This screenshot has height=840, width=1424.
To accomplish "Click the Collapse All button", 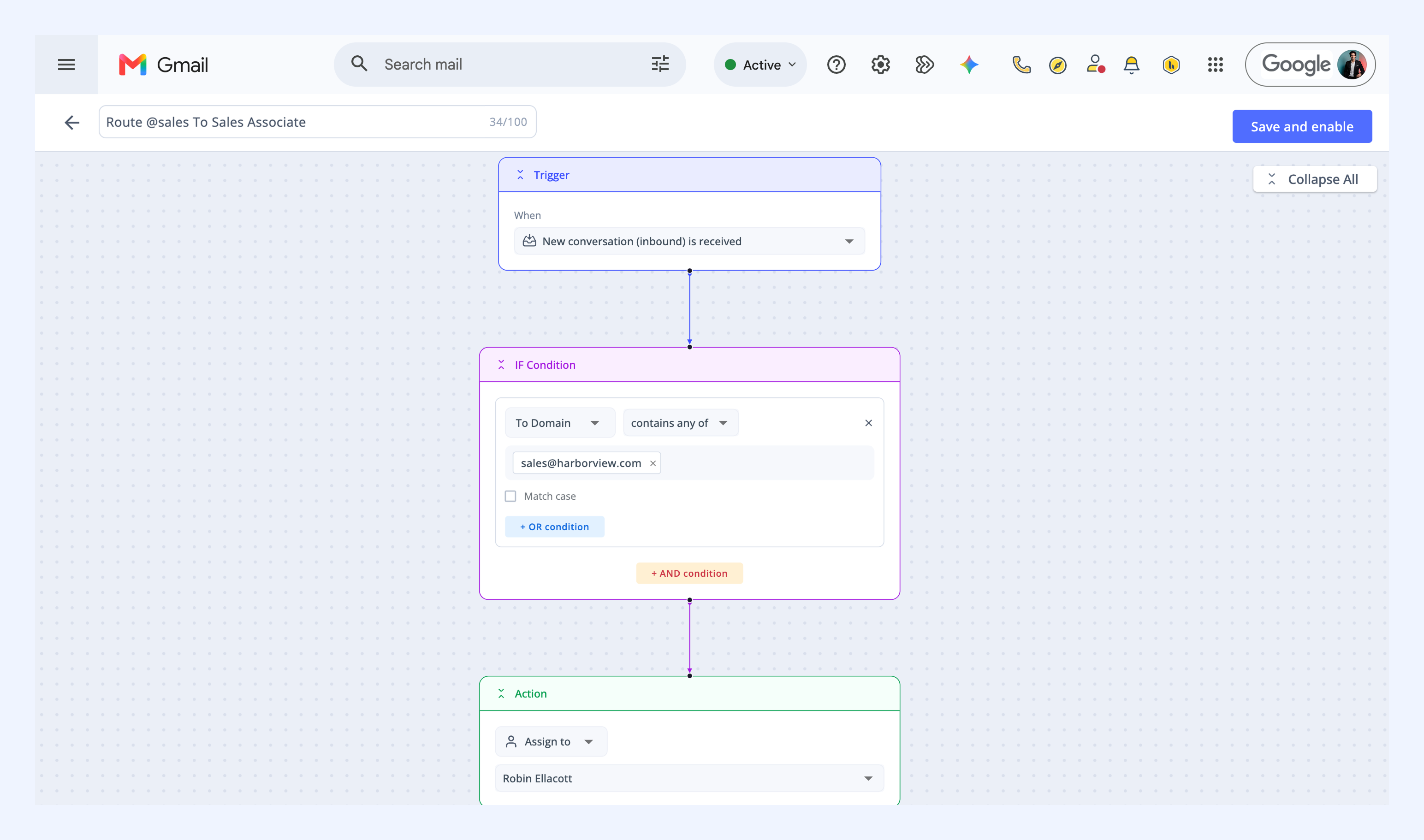I will point(1315,179).
